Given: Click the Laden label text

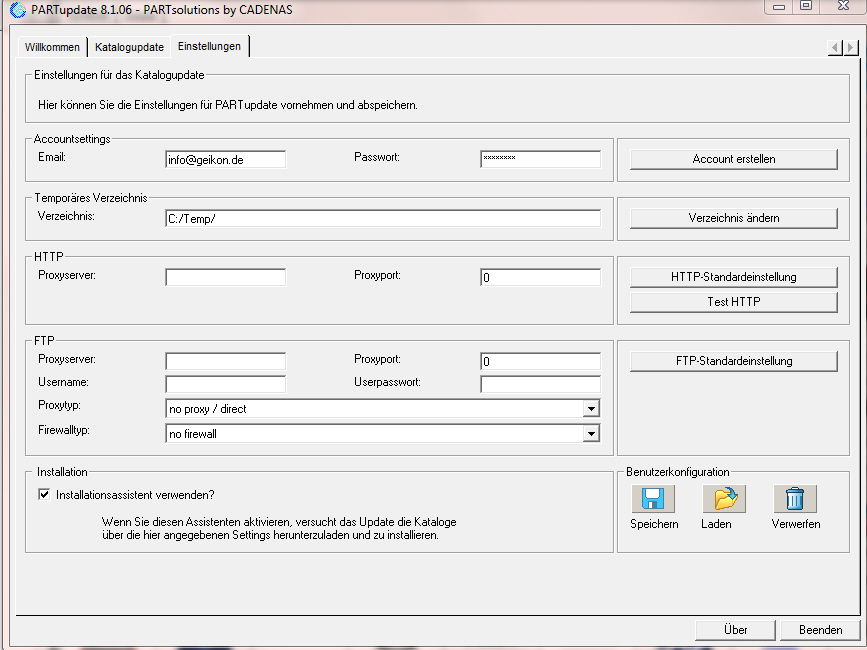Looking at the screenshot, I should [716, 524].
